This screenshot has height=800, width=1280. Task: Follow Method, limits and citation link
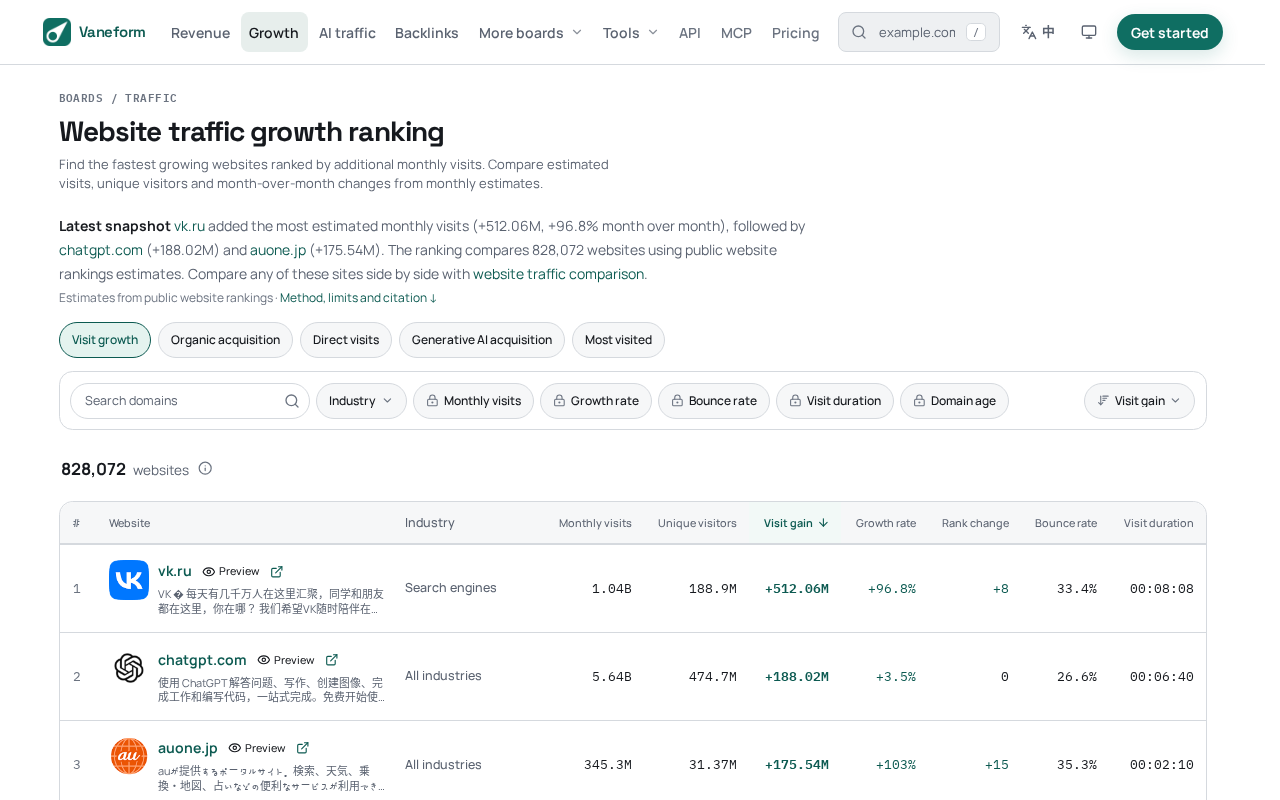coord(358,298)
